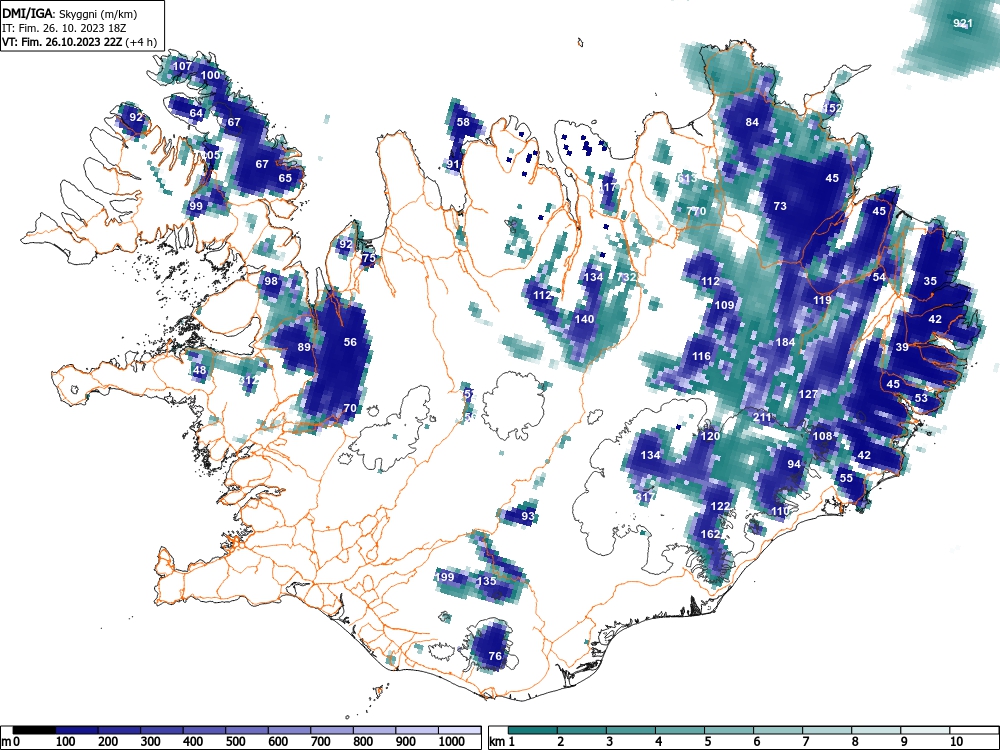Click the visibility value '70' on the map
1000x750 pixels.
click(349, 408)
